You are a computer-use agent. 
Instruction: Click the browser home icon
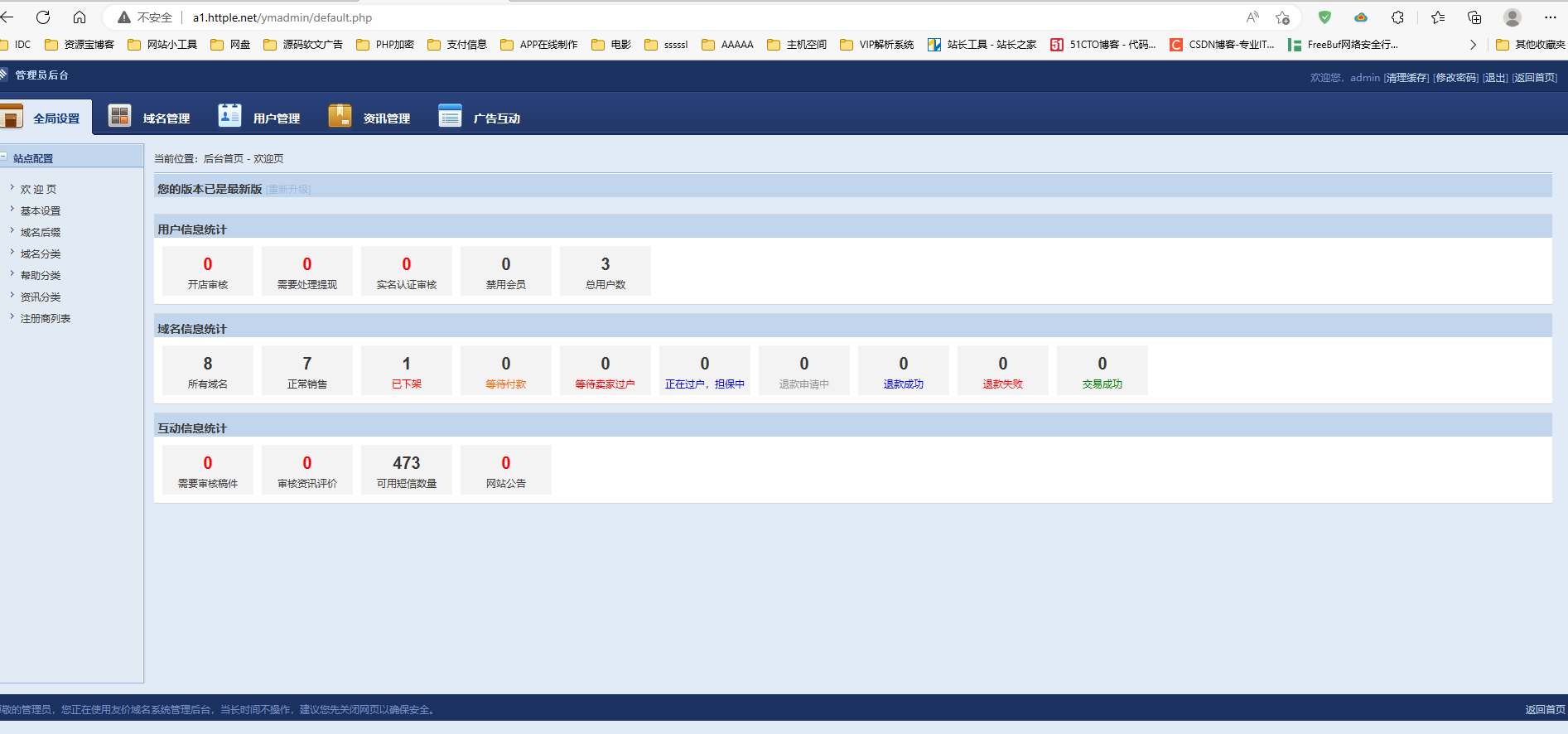pos(80,17)
